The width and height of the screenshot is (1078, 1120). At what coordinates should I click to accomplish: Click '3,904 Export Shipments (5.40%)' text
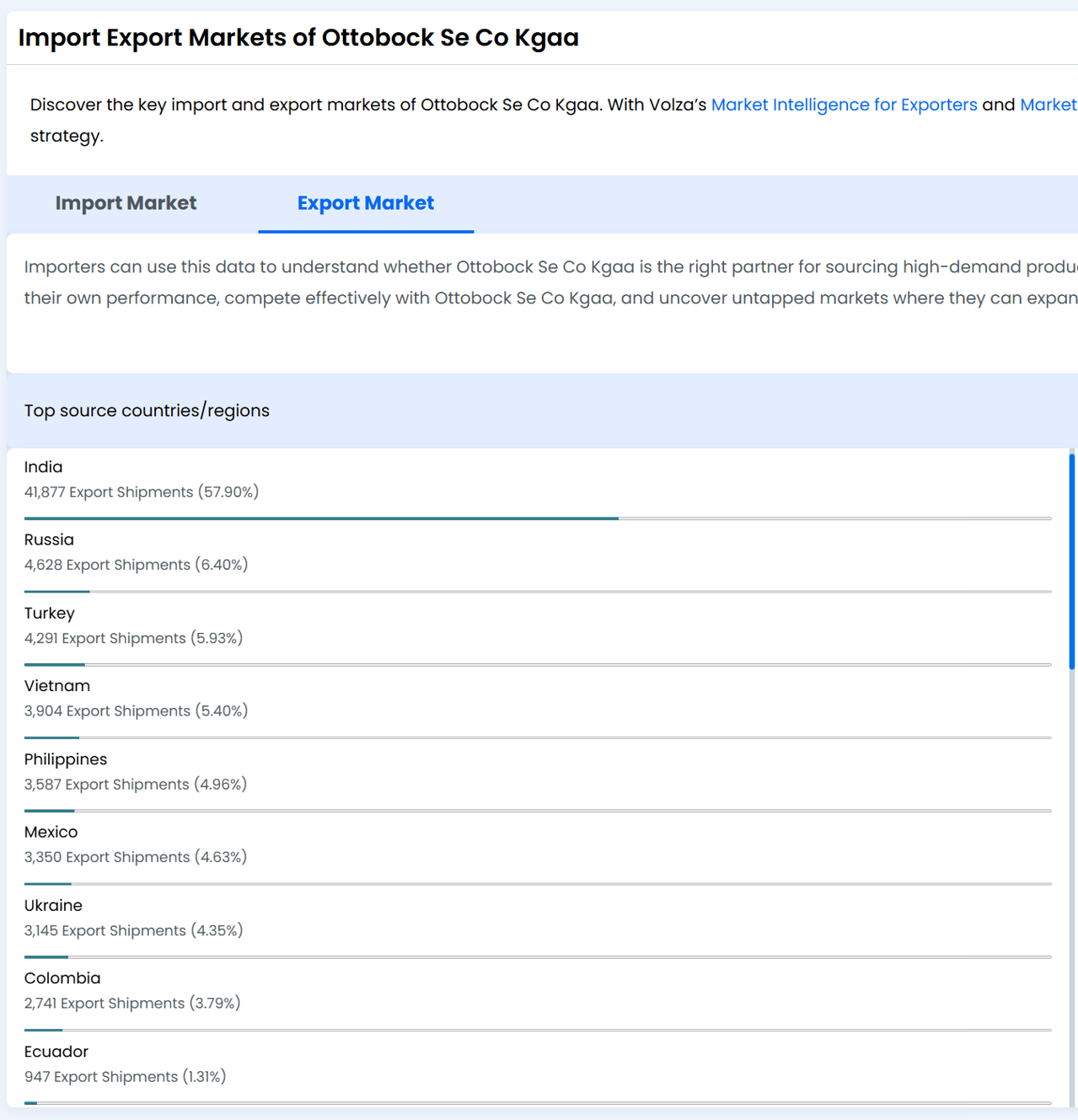137,711
